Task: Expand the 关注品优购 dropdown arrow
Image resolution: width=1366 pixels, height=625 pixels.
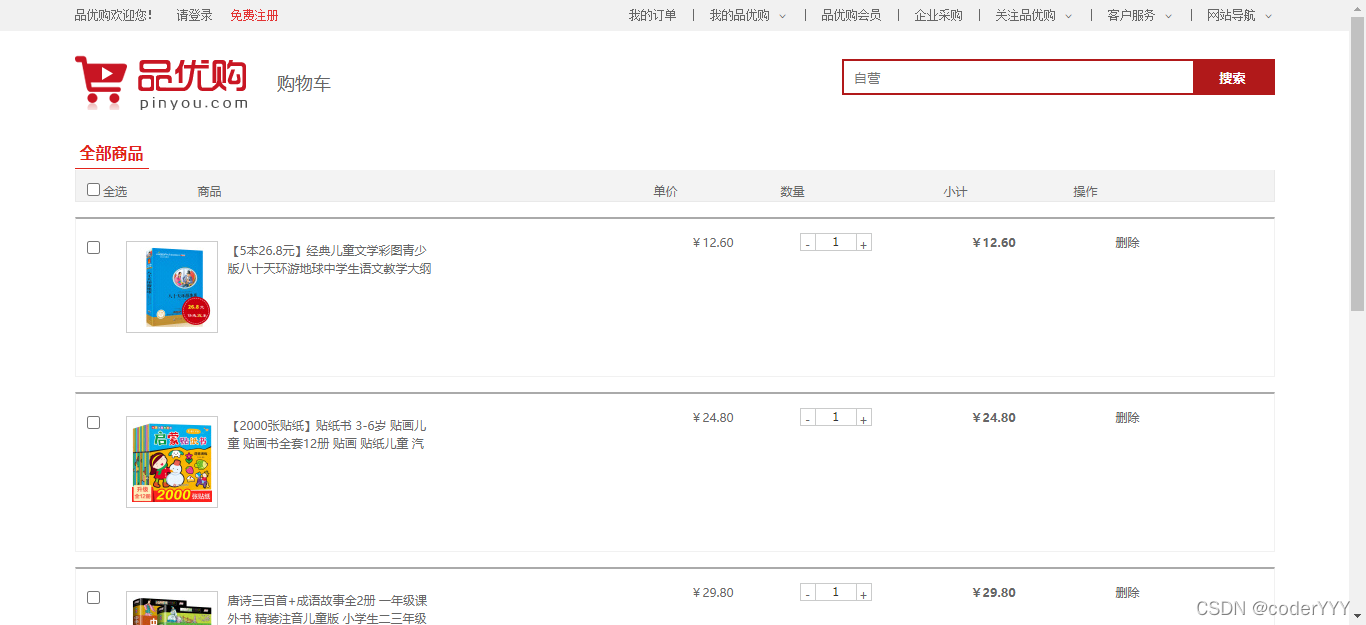Action: coord(1069,16)
